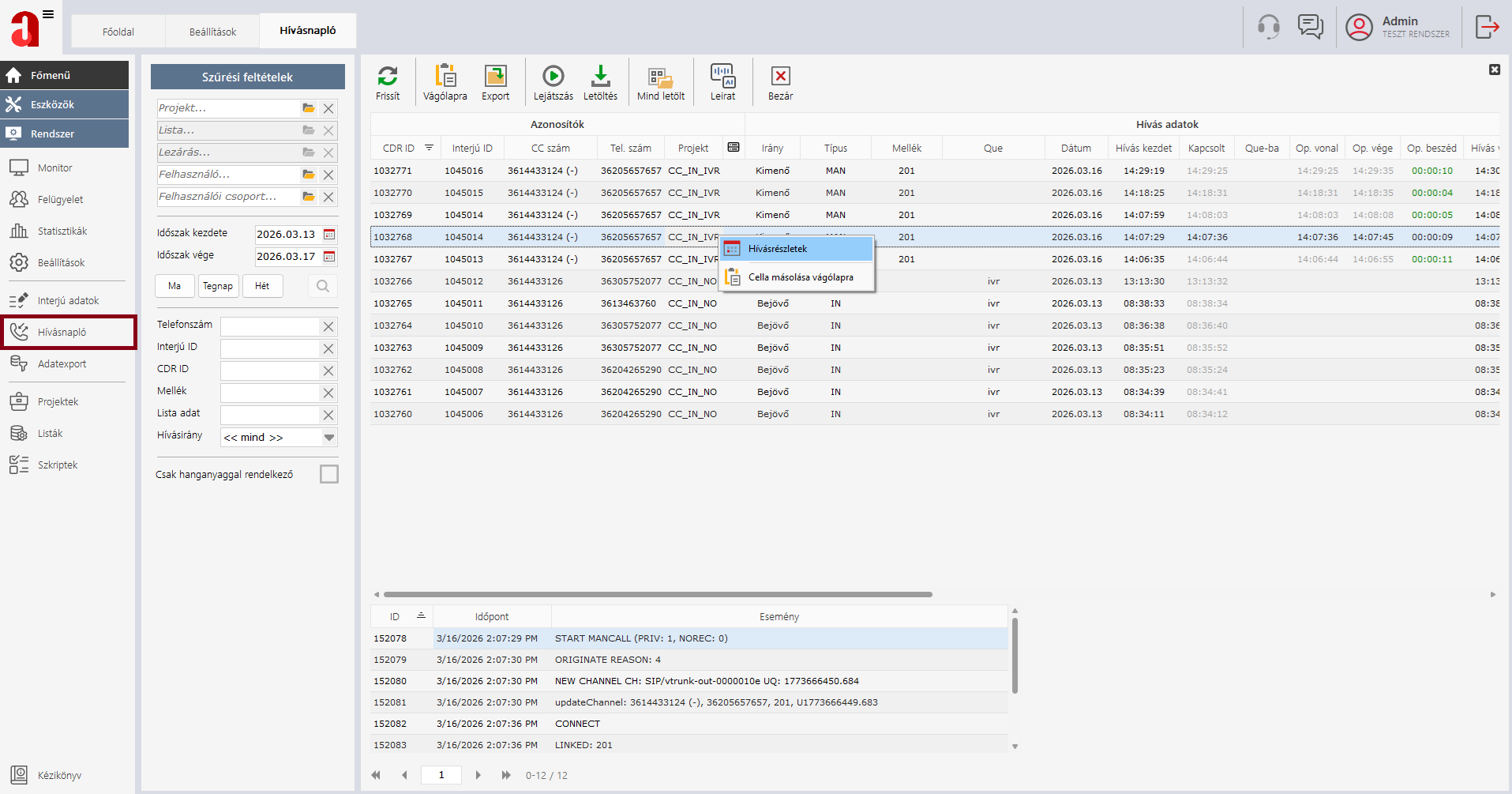Screen dimensions: 1512x794
Task: Copy to clipboard with Vágólapra icon
Action: tap(445, 77)
